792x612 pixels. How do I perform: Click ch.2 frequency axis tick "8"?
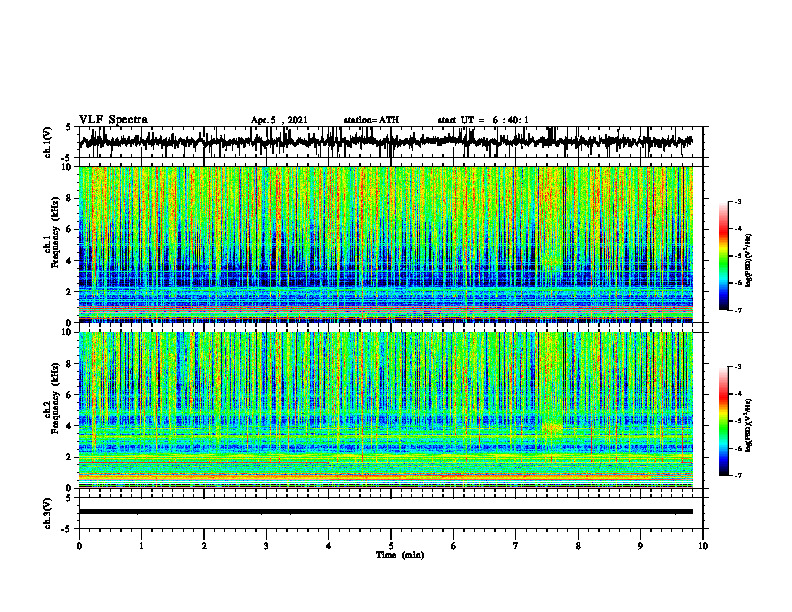(69, 364)
